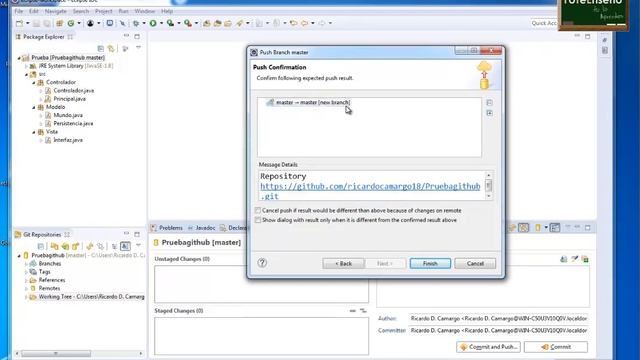Click the Expand All icon in the Push dialog

click(x=489, y=113)
